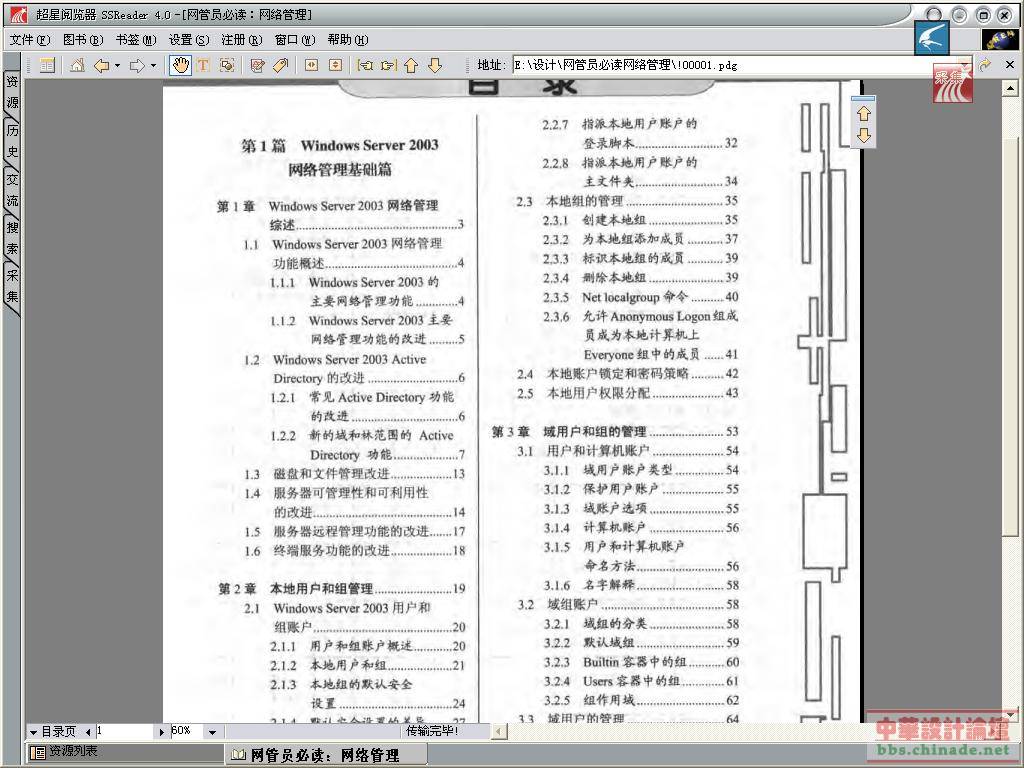
Task: Click the 地址 address path field
Action: click(741, 65)
